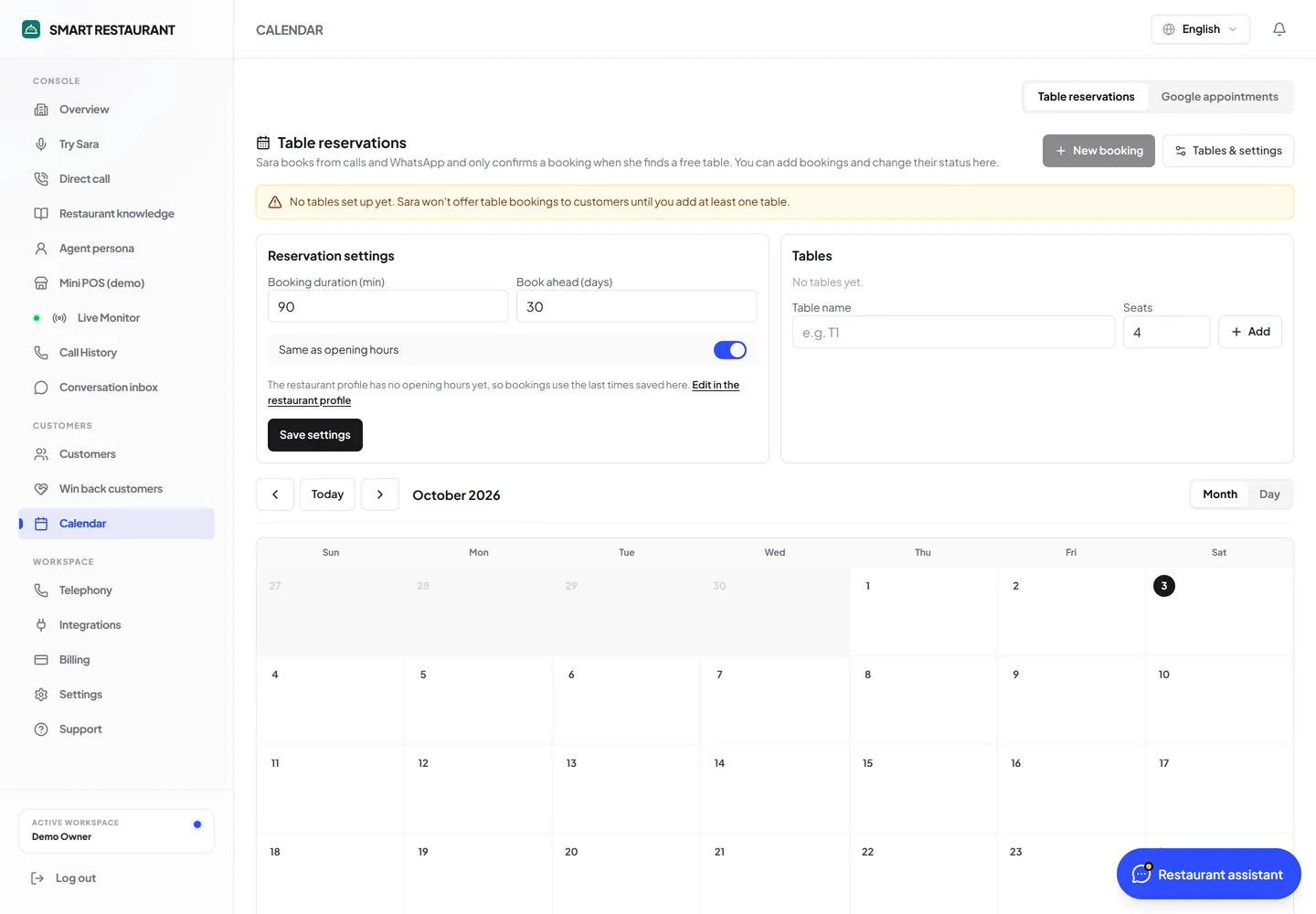Click the Mini POS store icon
This screenshot has width=1316, height=914.
(41, 283)
